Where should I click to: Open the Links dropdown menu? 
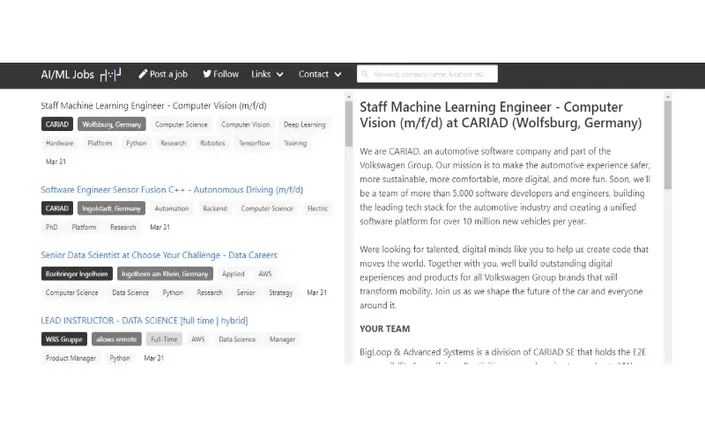(267, 74)
